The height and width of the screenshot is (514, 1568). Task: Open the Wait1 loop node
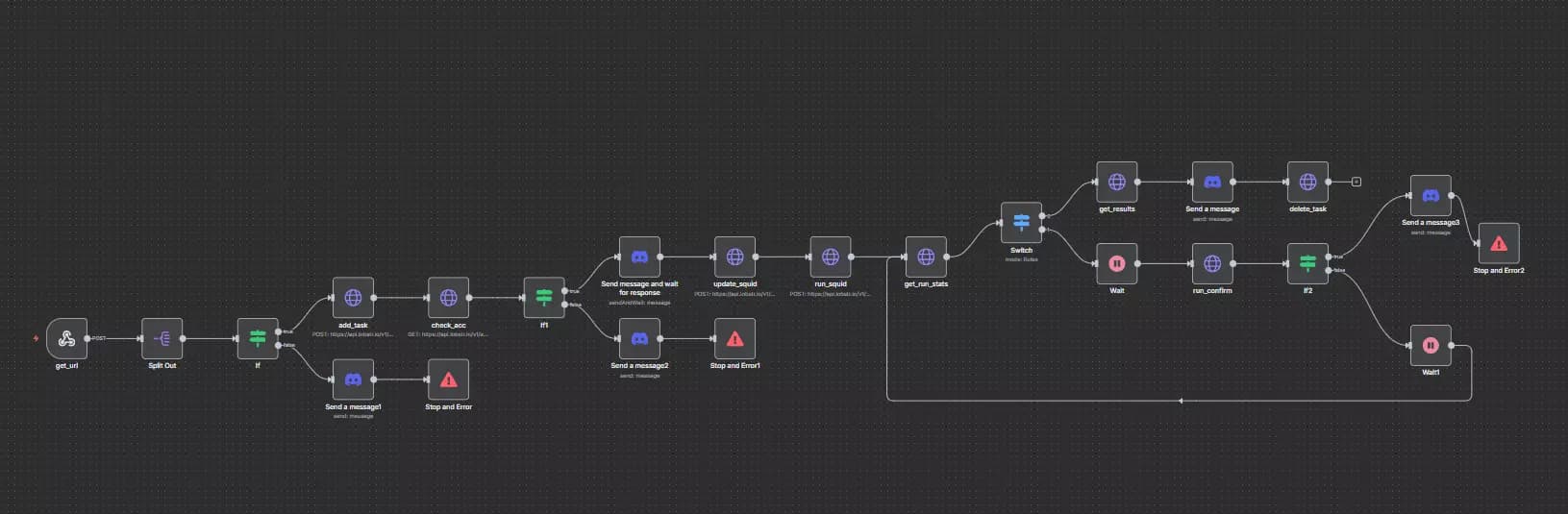pyautogui.click(x=1431, y=346)
